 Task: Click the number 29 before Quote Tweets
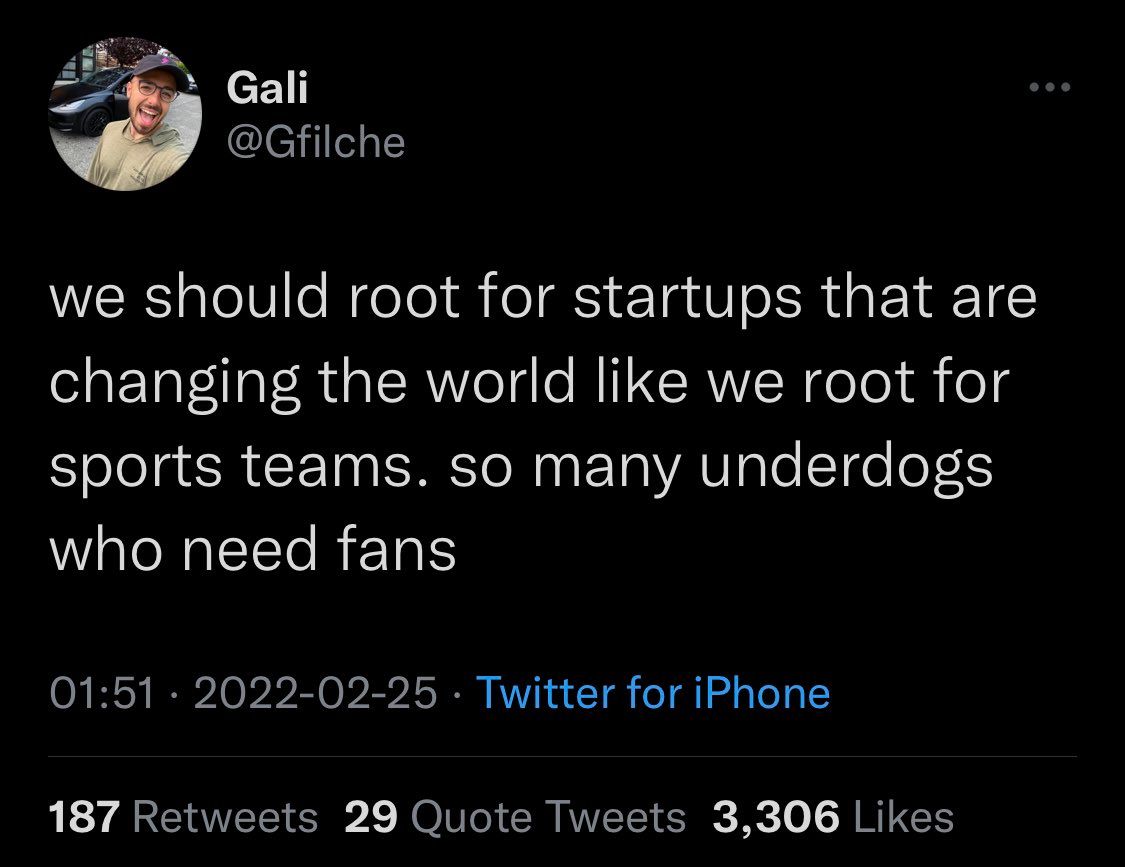point(371,817)
